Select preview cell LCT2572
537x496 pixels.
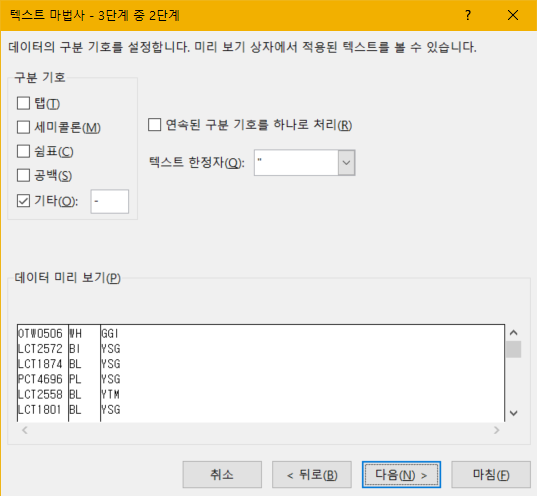coord(40,349)
